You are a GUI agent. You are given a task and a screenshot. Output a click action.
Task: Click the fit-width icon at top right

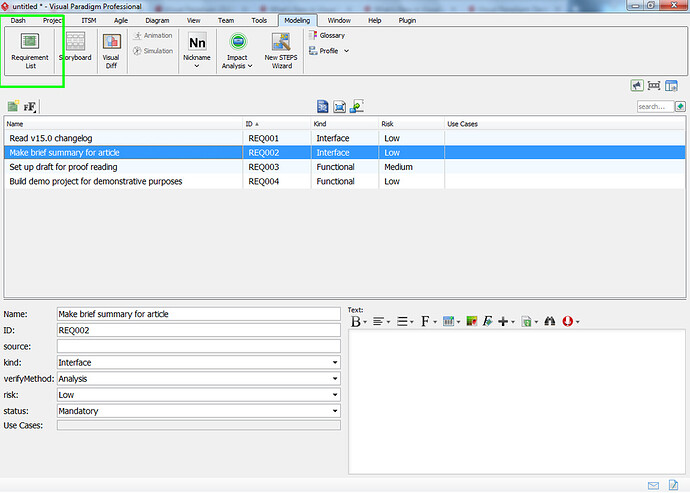[654, 85]
